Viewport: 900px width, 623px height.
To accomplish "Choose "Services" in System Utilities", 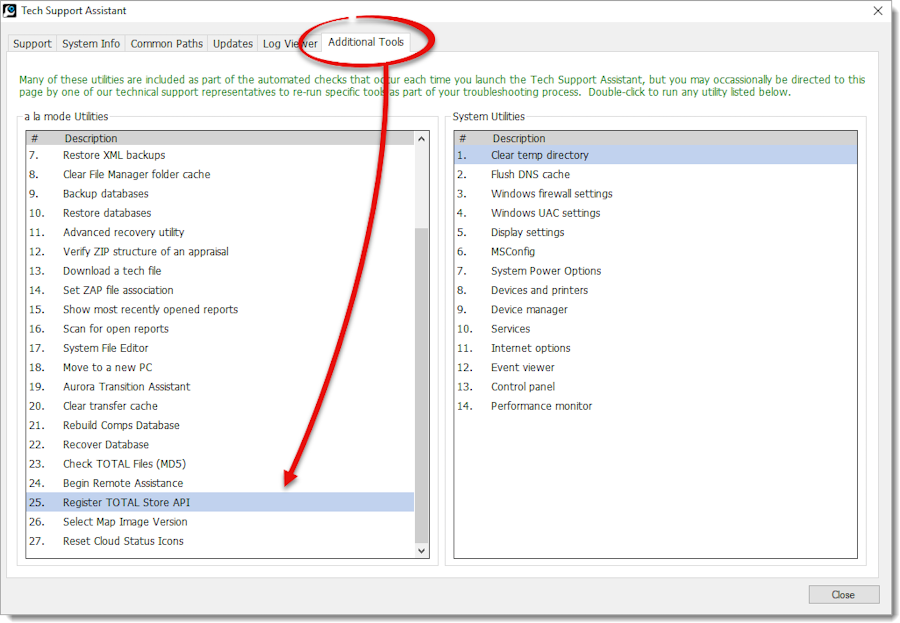I will click(655, 329).
